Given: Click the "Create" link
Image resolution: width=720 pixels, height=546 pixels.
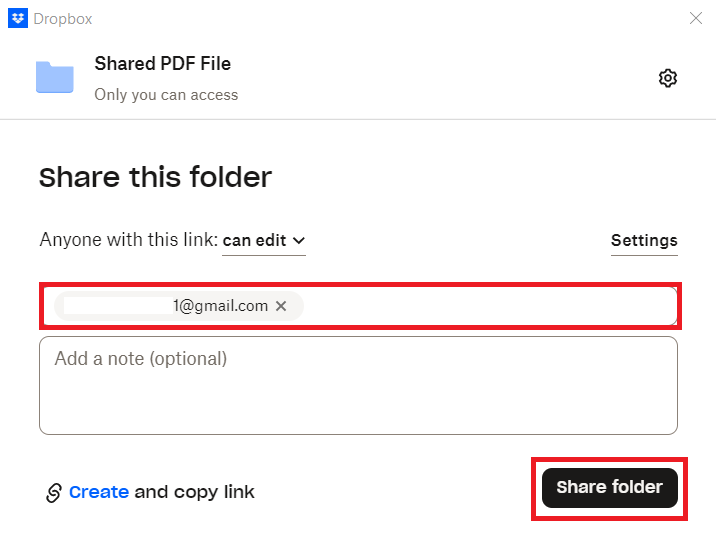Looking at the screenshot, I should (x=98, y=492).
